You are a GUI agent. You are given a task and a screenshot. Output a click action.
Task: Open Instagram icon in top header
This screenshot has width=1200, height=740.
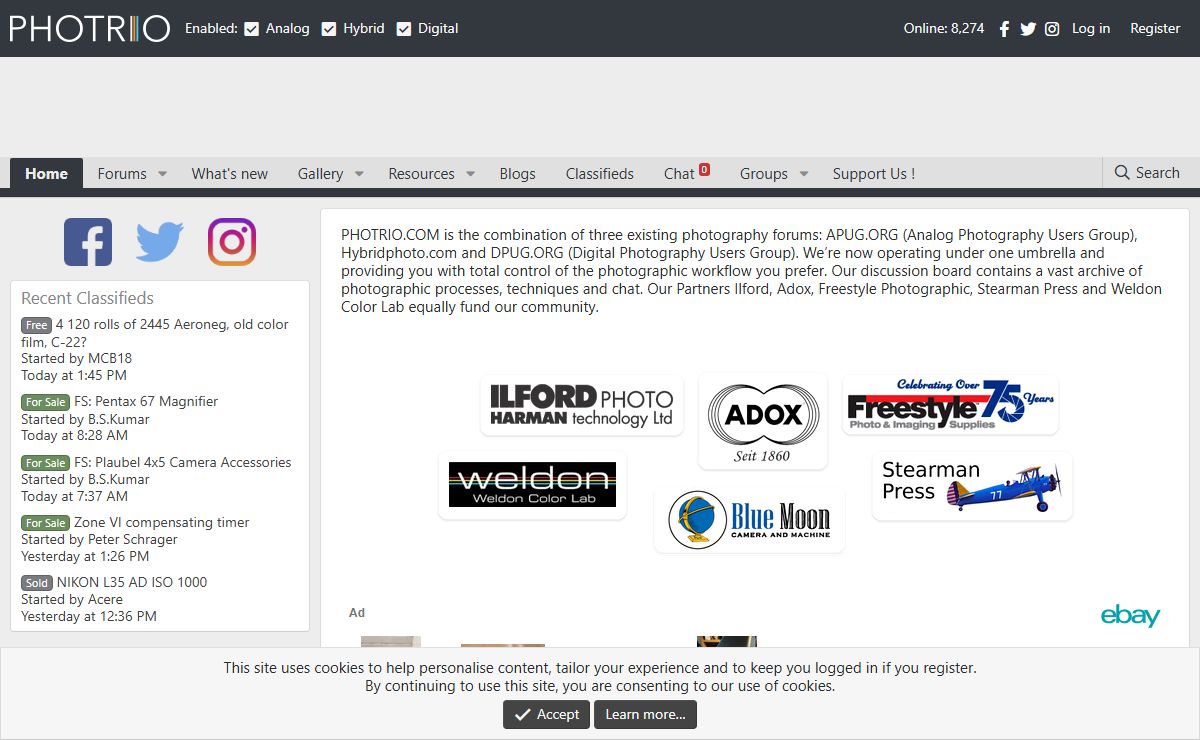tap(1052, 29)
